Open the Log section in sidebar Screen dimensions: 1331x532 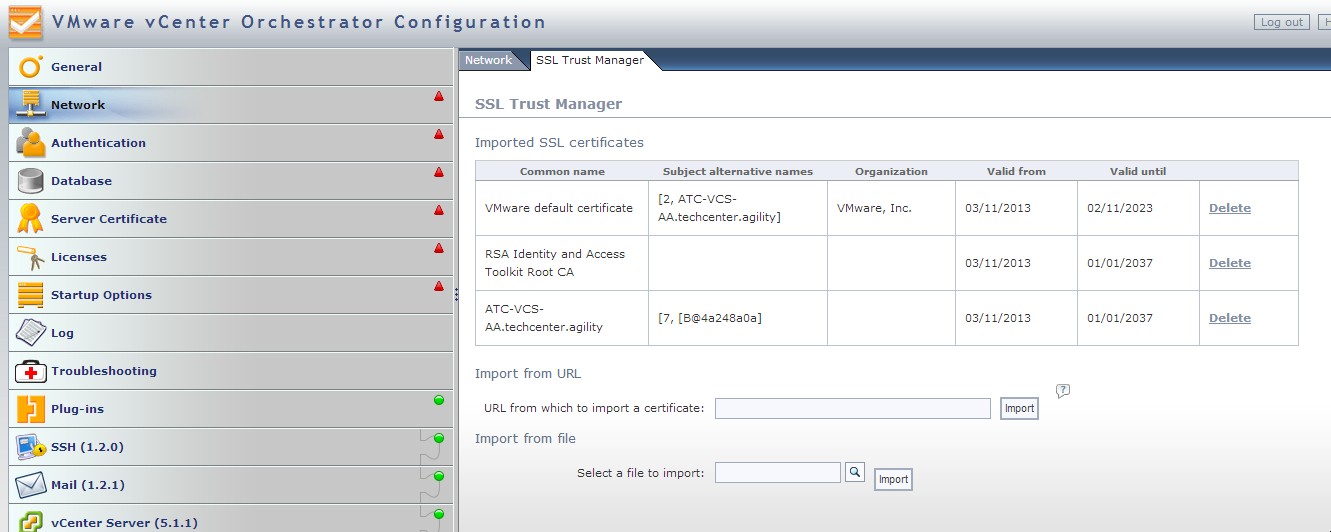[62, 333]
